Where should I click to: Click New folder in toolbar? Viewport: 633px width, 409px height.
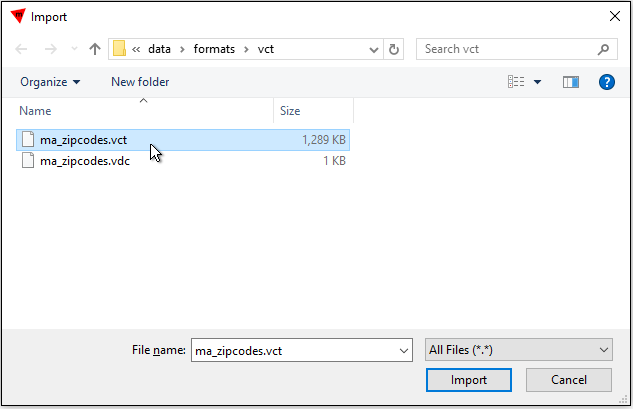pos(140,82)
